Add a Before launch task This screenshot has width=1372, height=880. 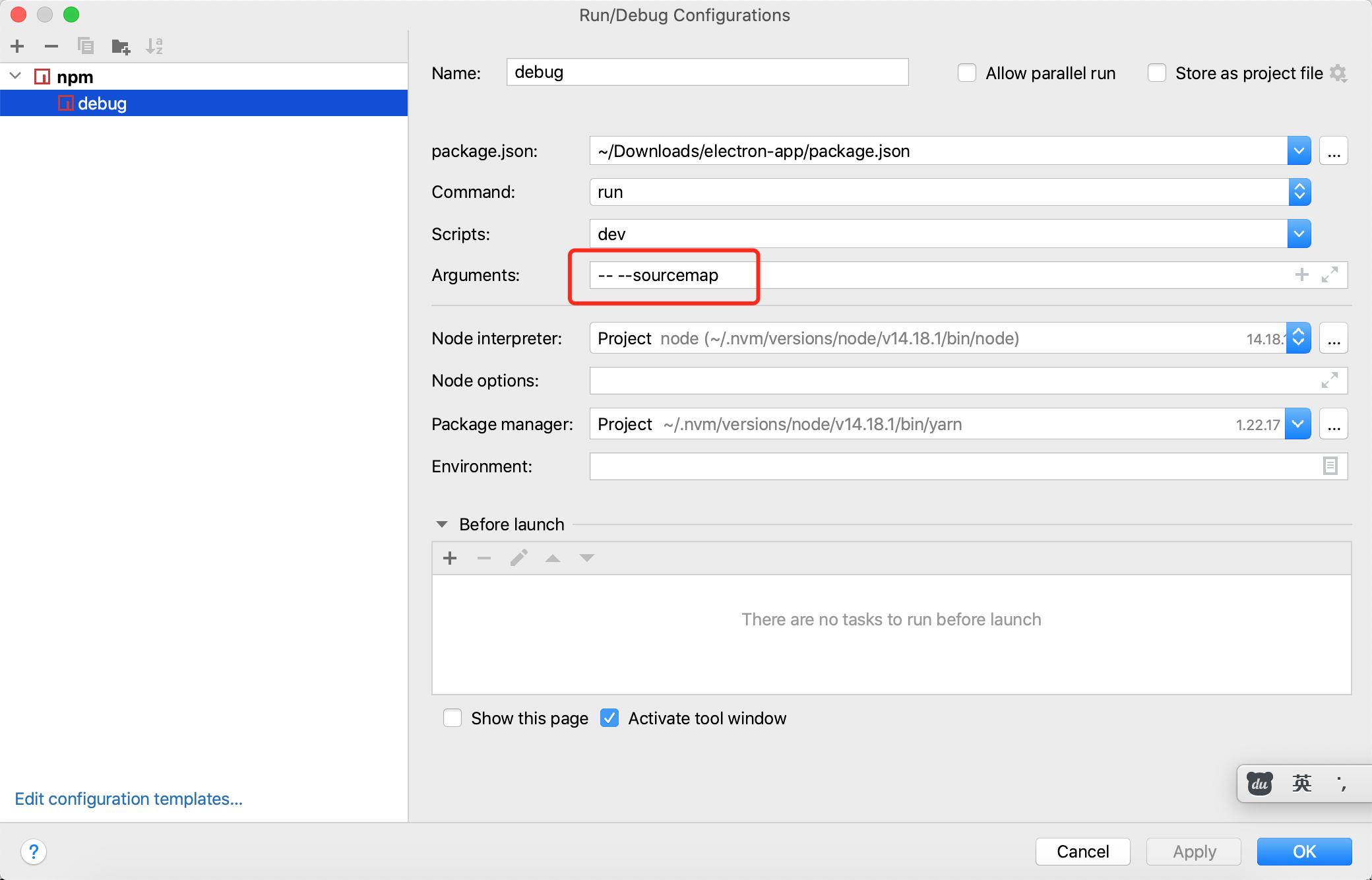point(450,558)
